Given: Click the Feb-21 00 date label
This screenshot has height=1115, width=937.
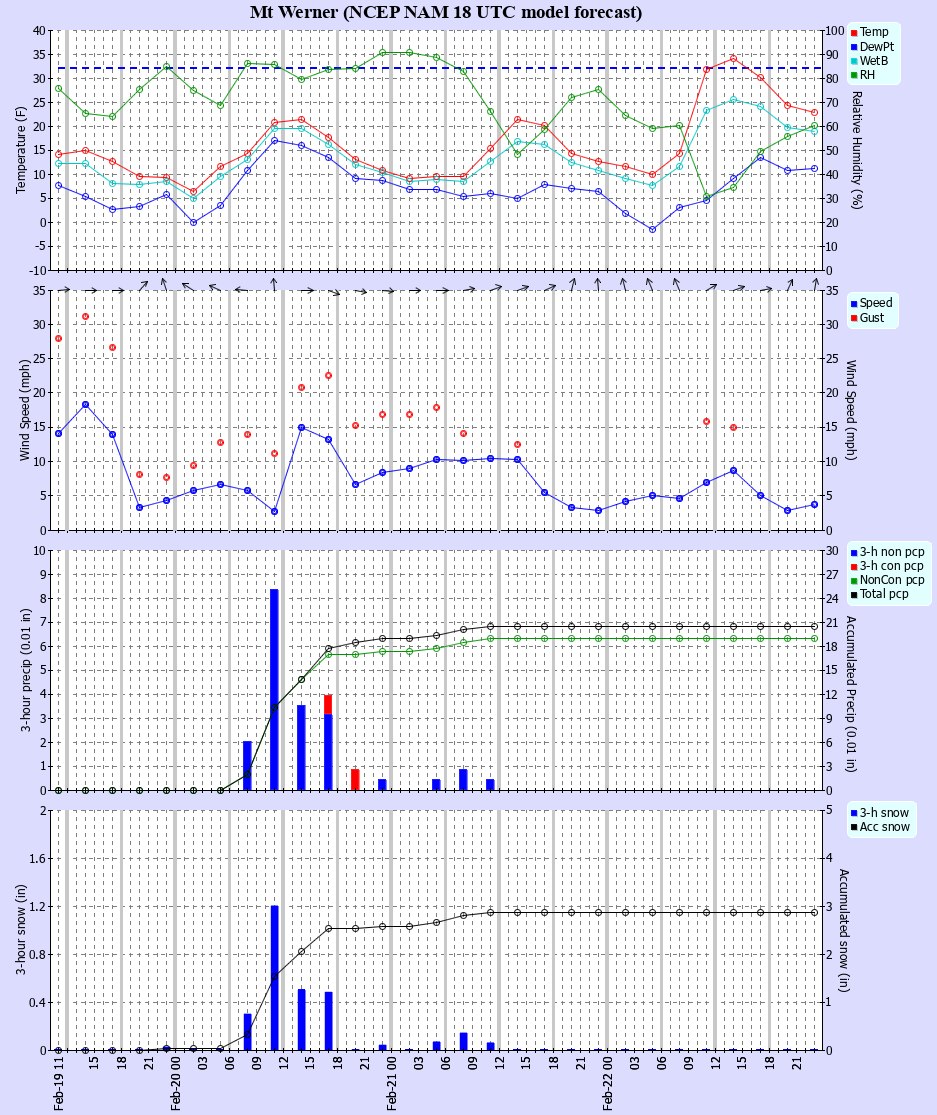Looking at the screenshot, I should coord(392,1086).
